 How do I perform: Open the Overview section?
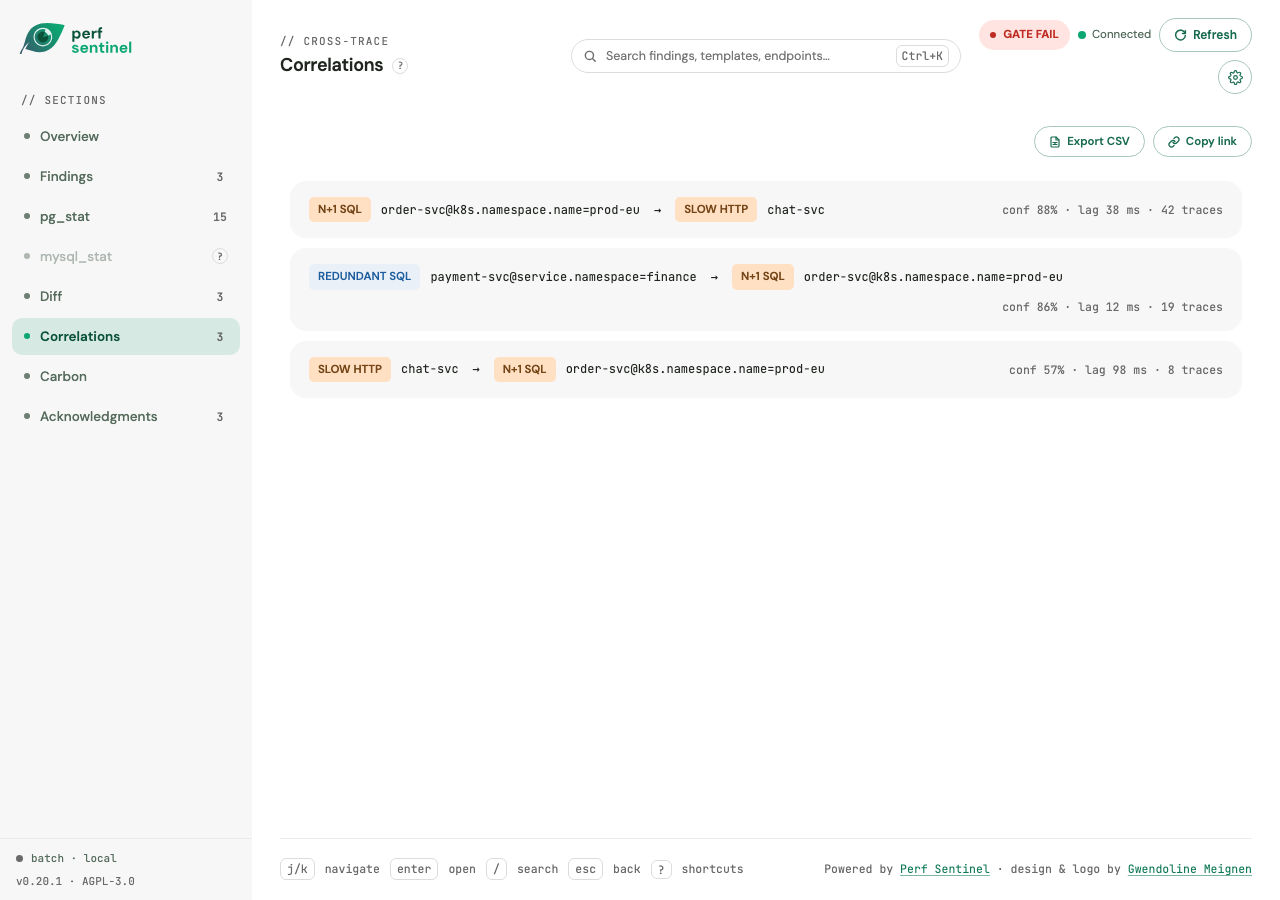click(x=126, y=136)
